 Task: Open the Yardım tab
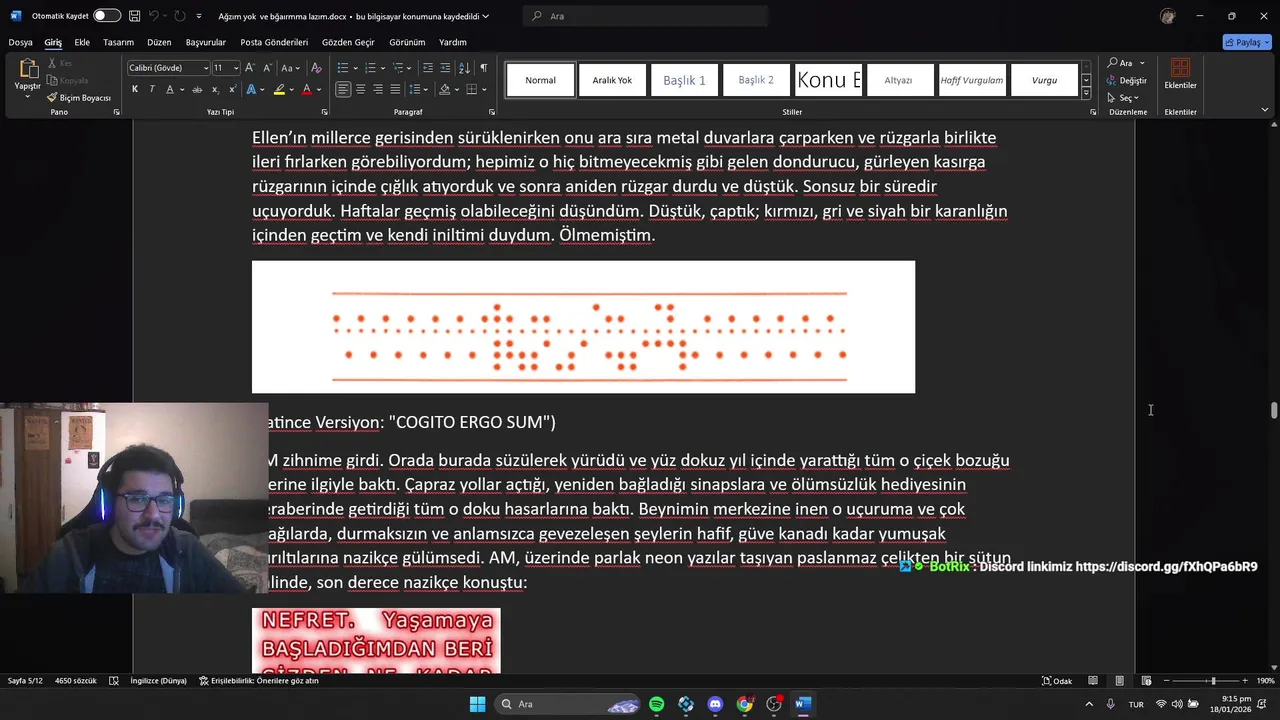[x=453, y=42]
